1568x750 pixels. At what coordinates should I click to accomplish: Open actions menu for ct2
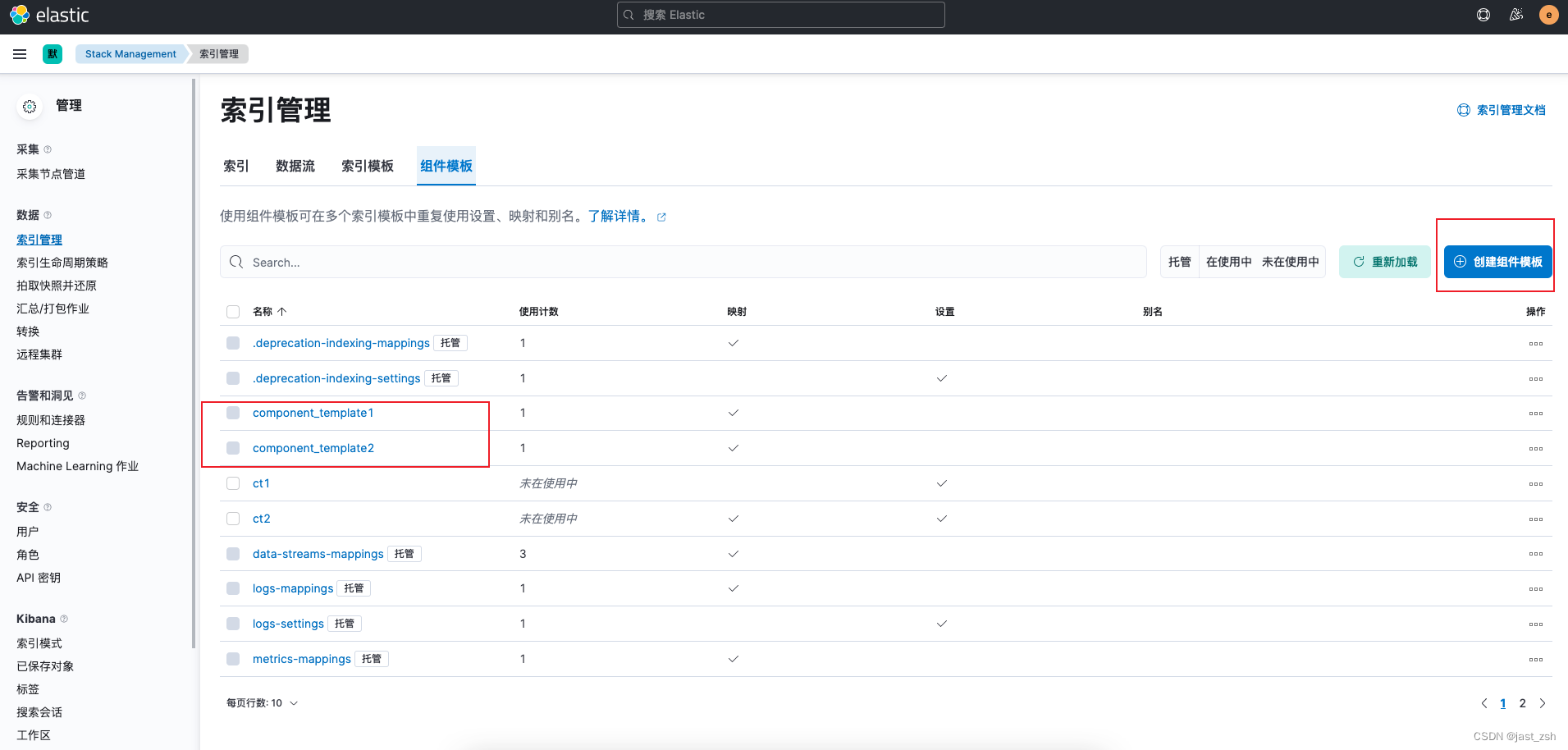click(1536, 519)
